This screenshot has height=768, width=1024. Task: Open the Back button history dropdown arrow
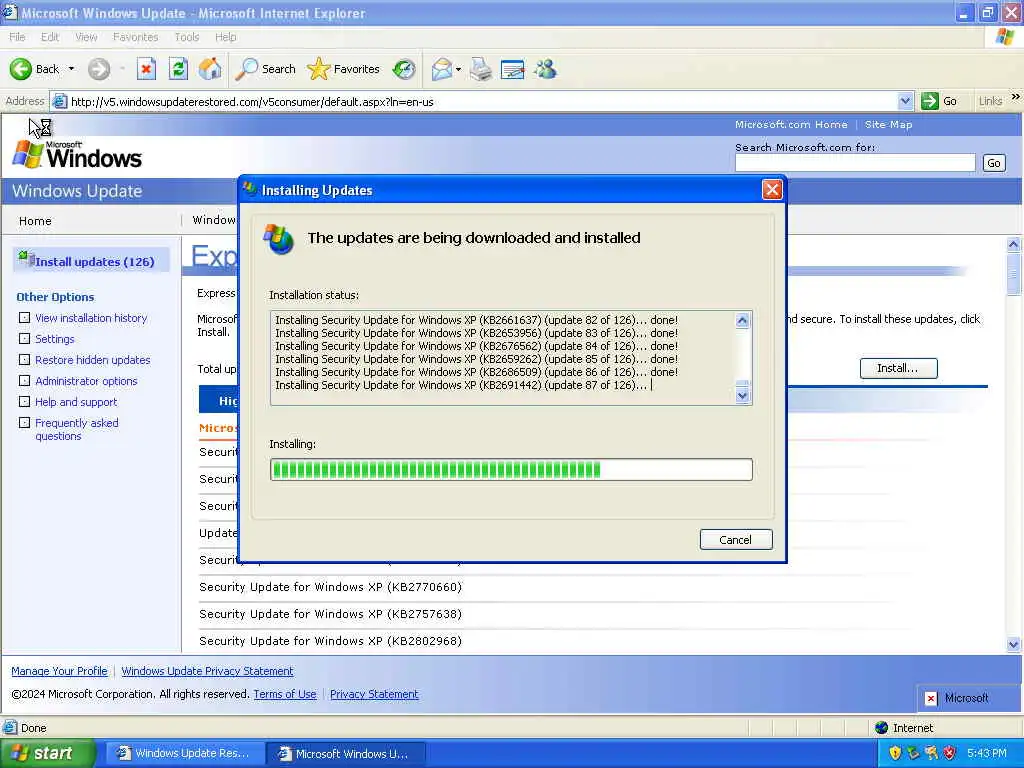71,69
